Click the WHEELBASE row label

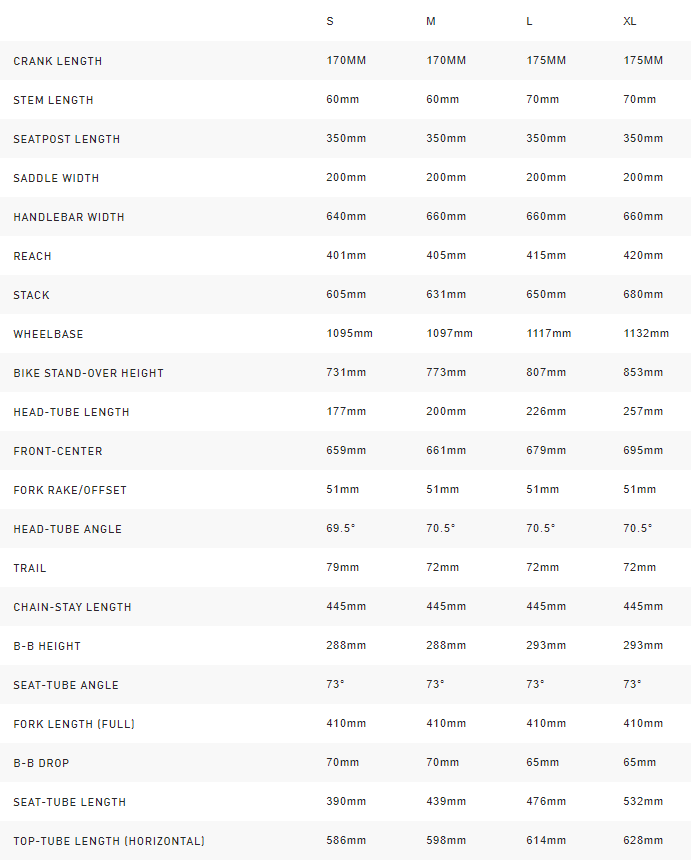coord(48,334)
